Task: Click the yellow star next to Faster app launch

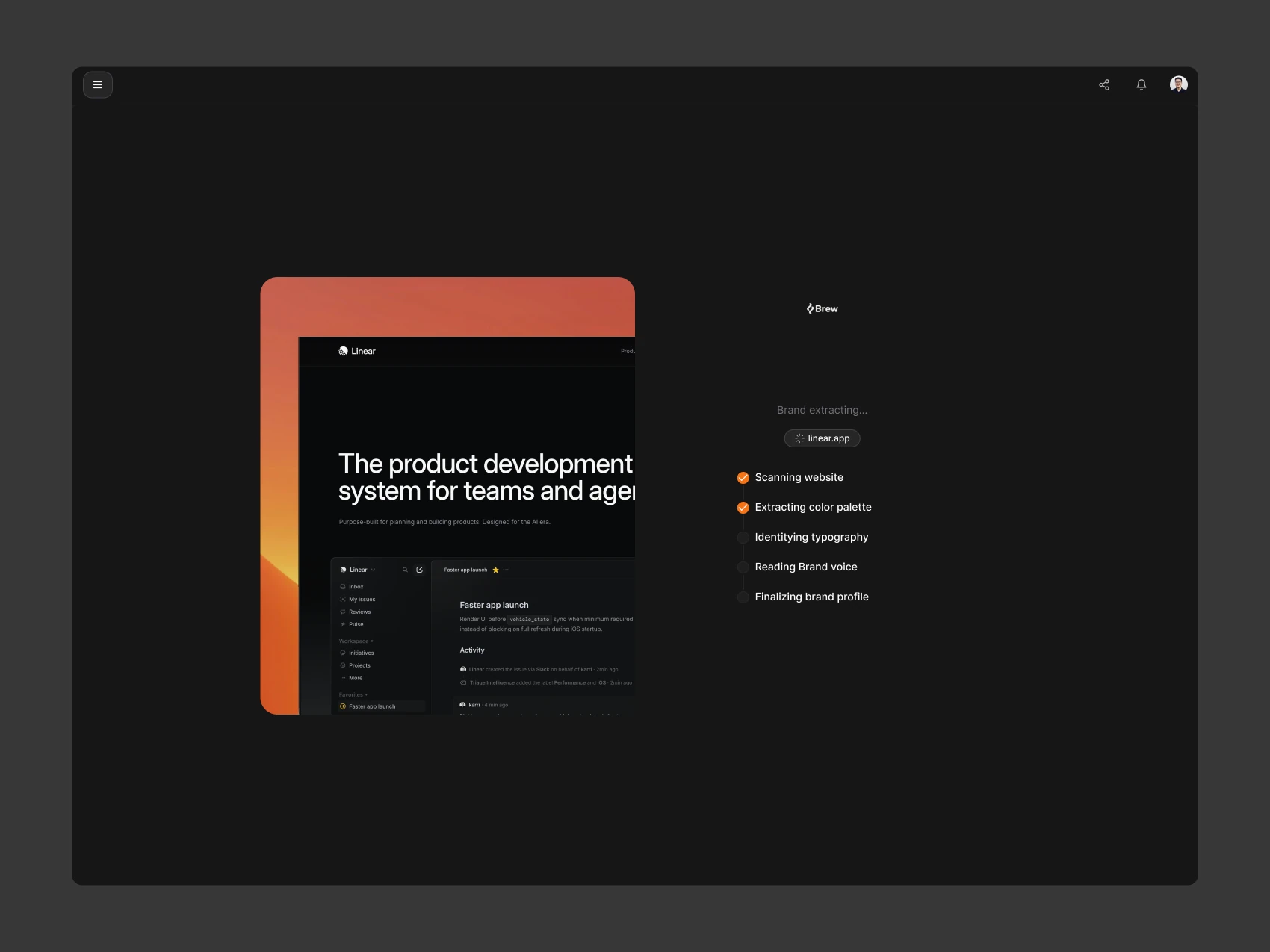Action: (x=495, y=570)
